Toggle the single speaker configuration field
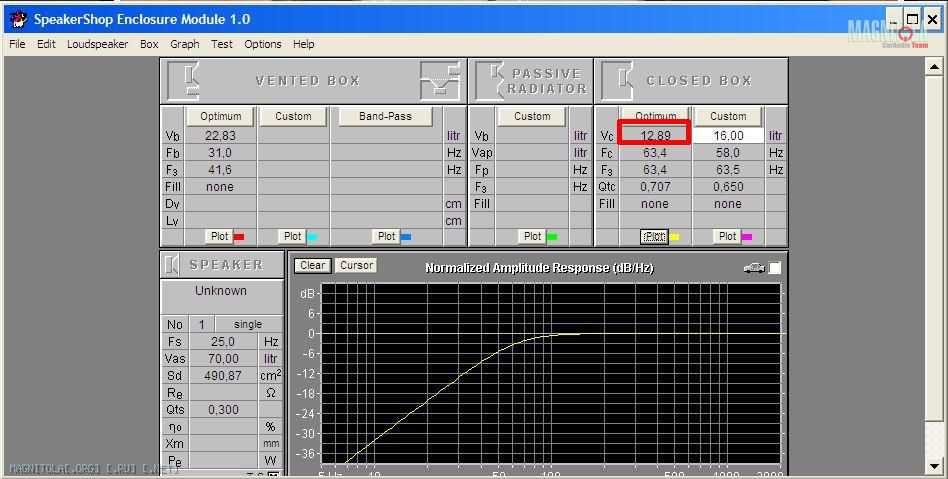This screenshot has width=948, height=479. (x=247, y=324)
